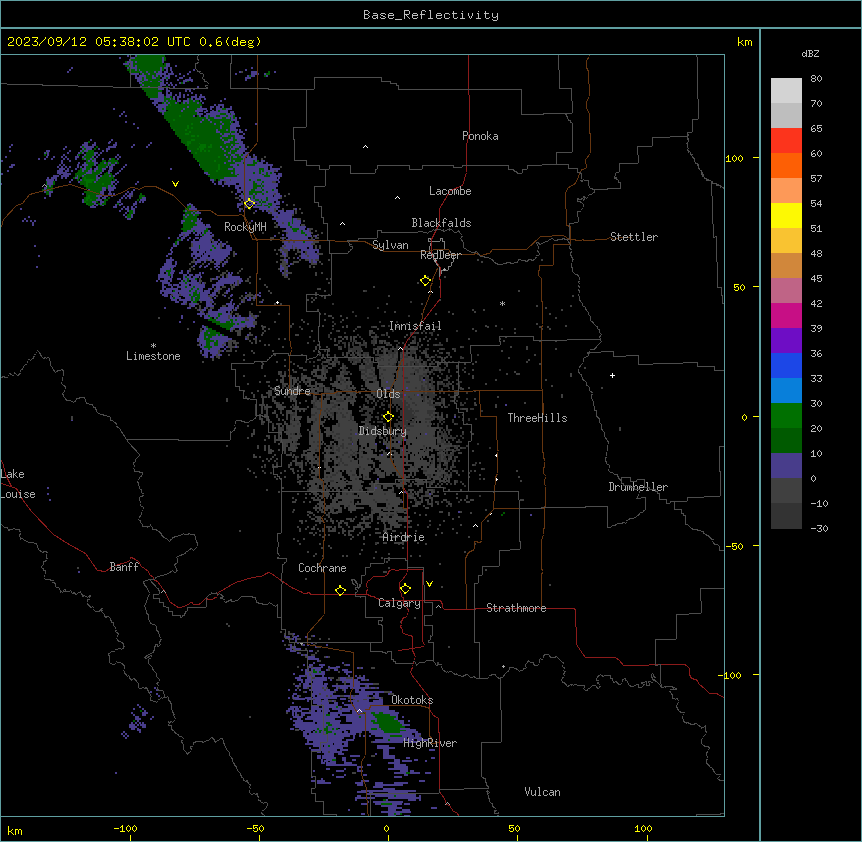Click the asterisk marker northeast of Innisfail
This screenshot has height=842, width=862.
click(x=502, y=303)
